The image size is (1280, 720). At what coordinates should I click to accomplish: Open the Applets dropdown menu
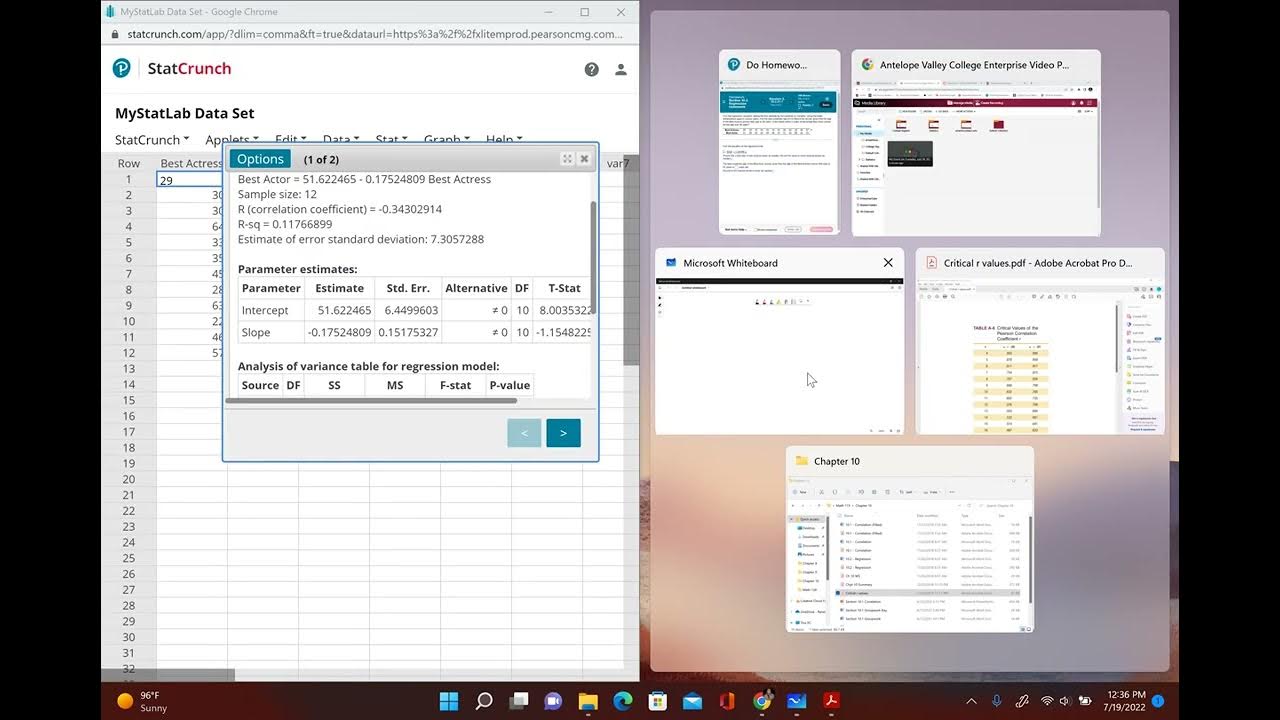[x=232, y=140]
